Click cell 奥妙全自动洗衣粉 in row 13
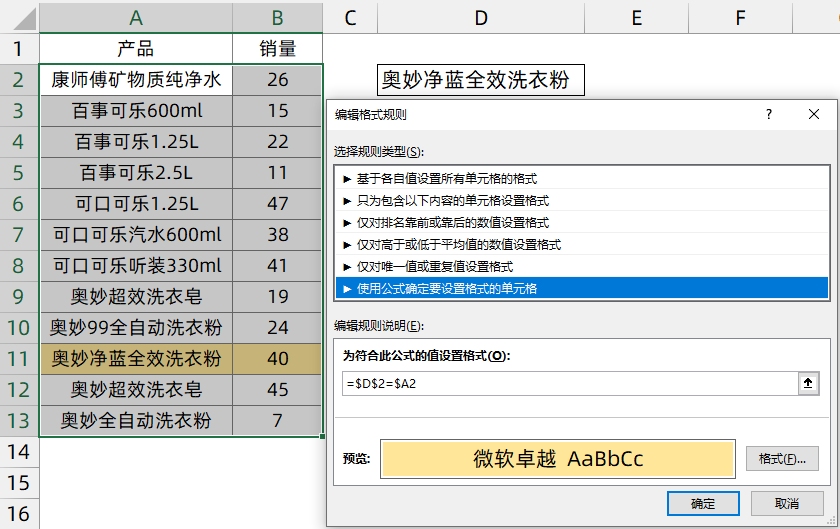This screenshot has height=529, width=840. pyautogui.click(x=136, y=421)
